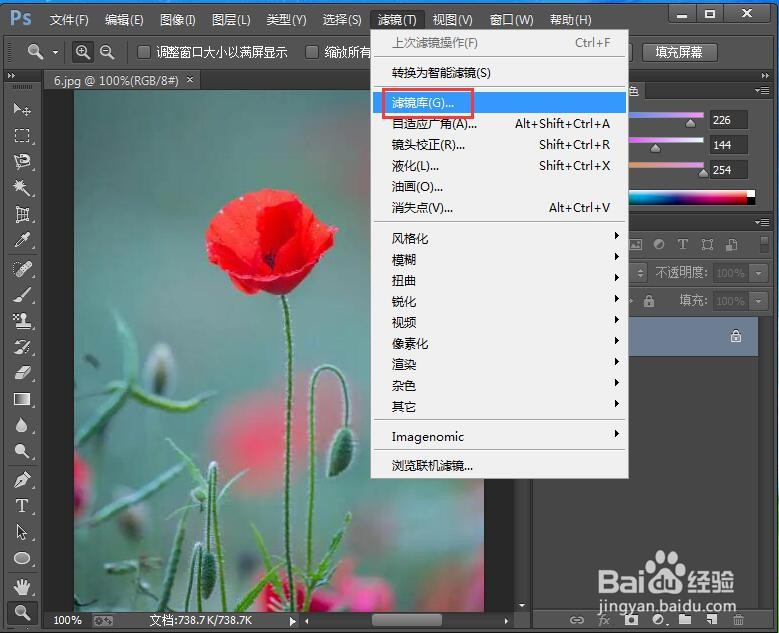
Task: Open the fill 100% dropdown arrow
Action: point(758,301)
